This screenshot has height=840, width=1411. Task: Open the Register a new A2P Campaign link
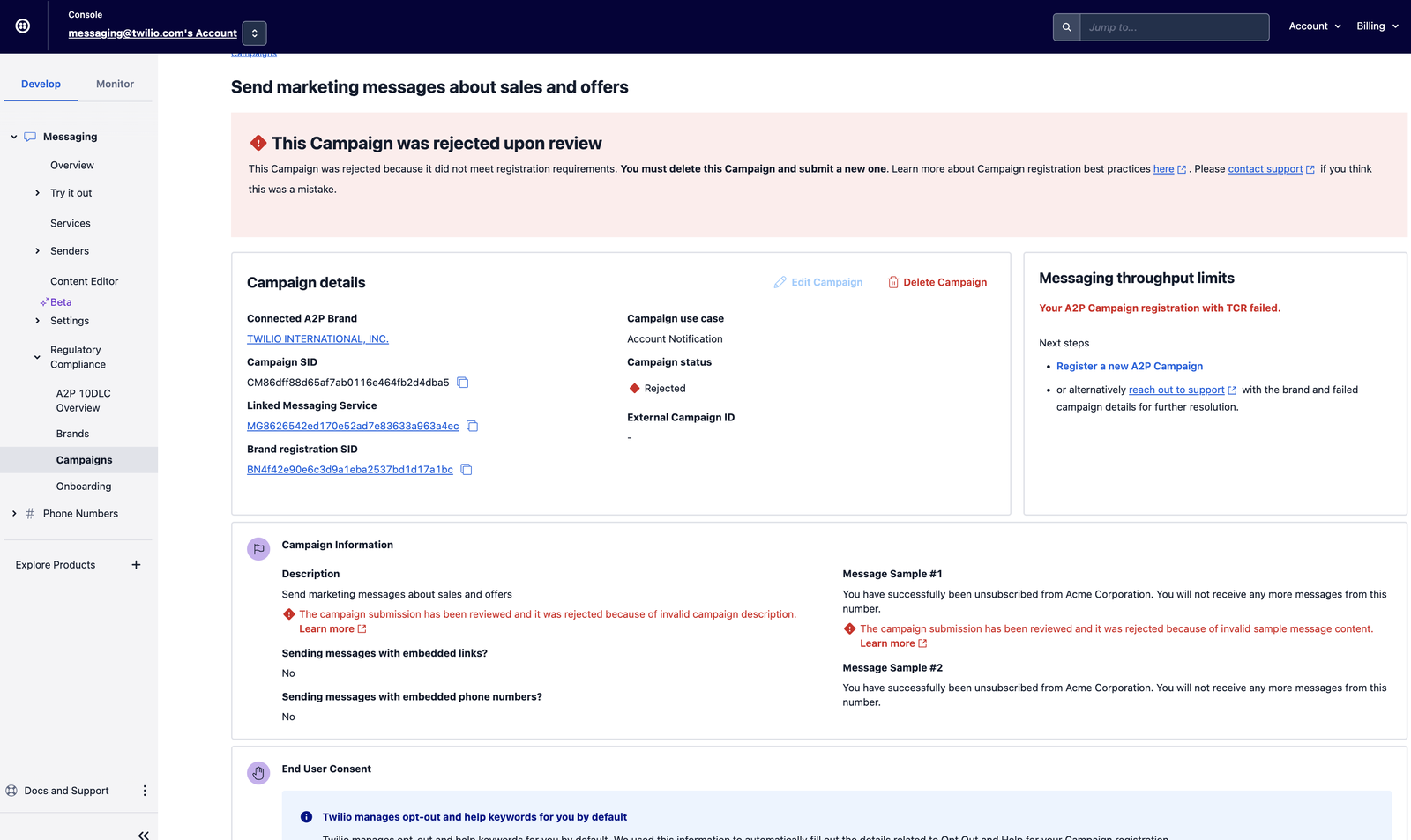point(1129,366)
